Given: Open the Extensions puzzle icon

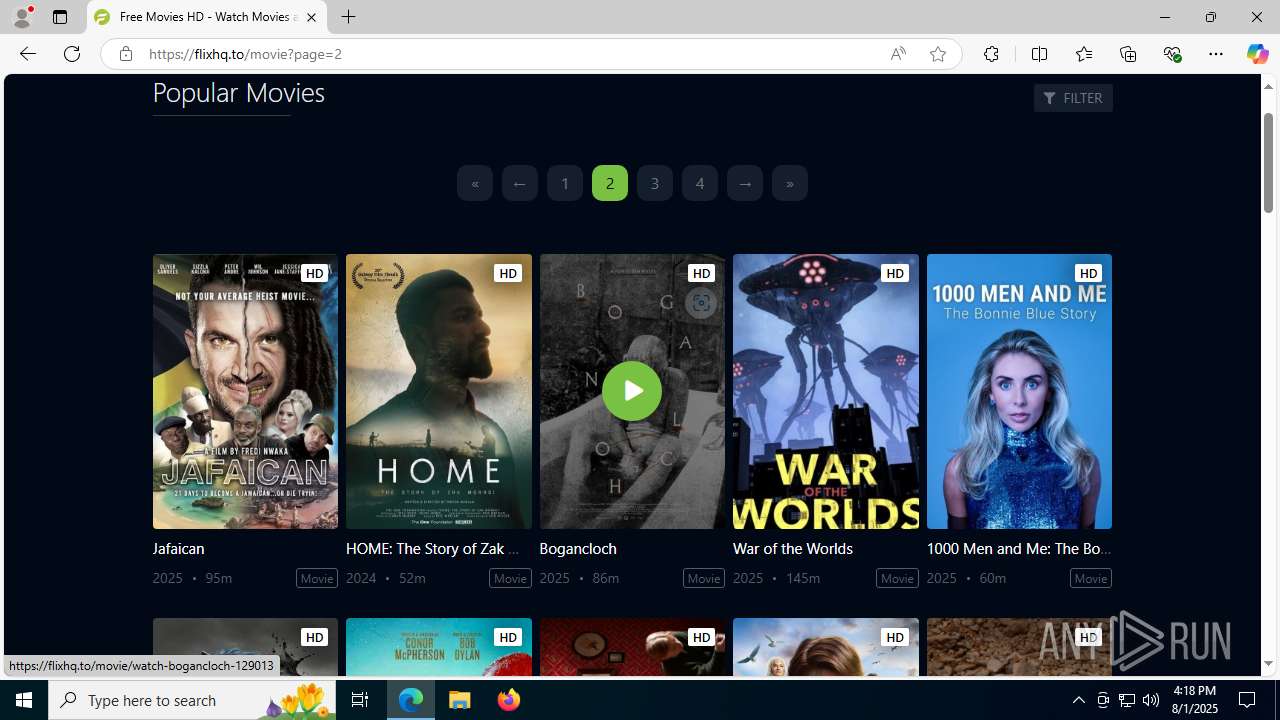Looking at the screenshot, I should (x=991, y=54).
